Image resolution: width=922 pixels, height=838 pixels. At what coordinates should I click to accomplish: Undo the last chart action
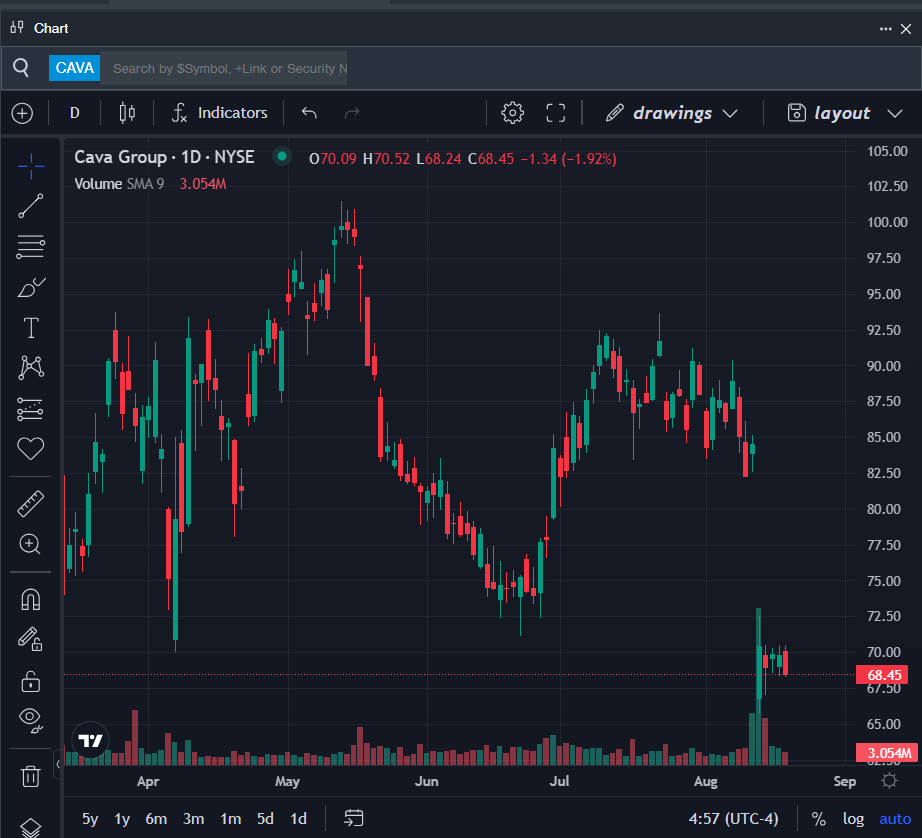point(309,112)
